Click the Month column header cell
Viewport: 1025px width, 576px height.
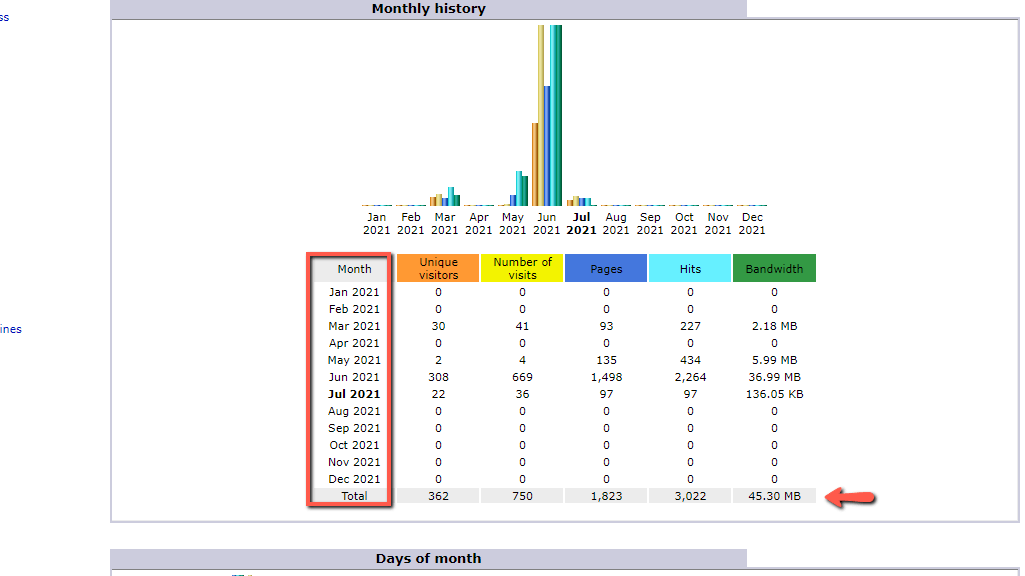tap(354, 269)
